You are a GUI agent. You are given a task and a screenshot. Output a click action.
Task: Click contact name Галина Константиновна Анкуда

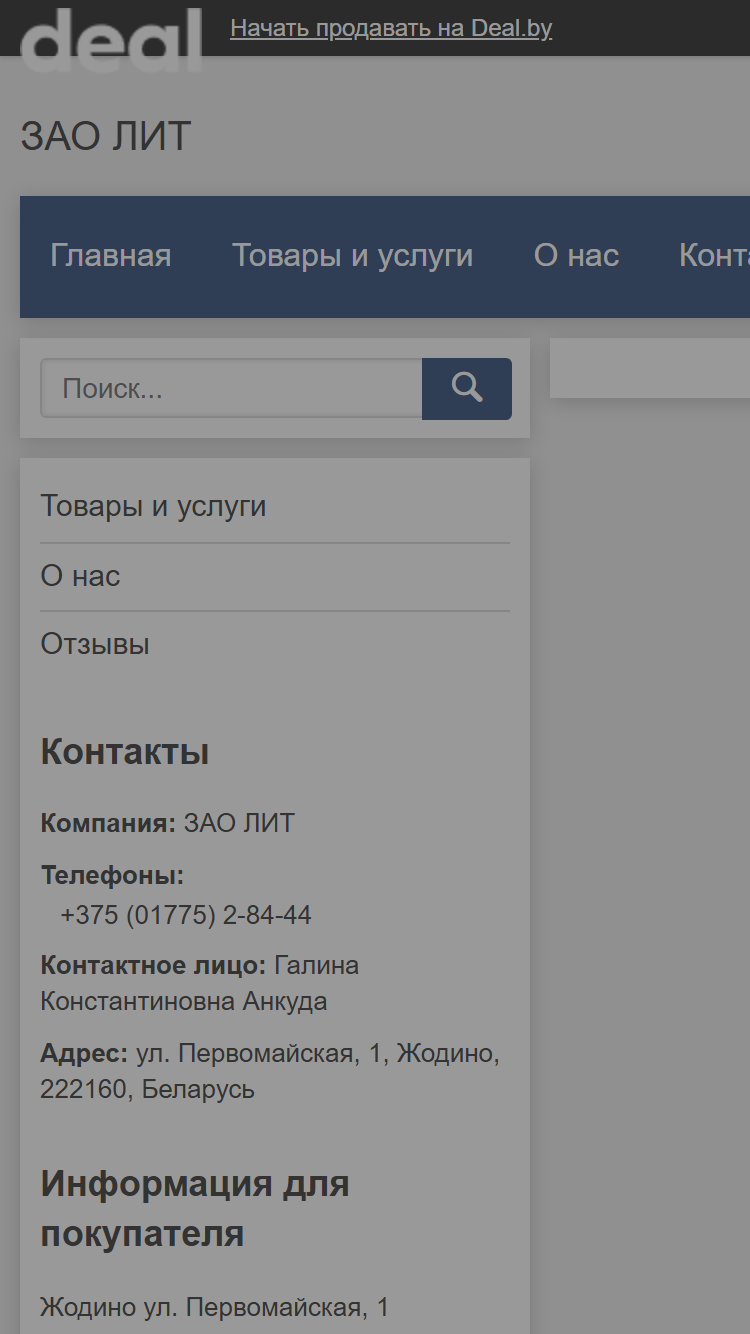pyautogui.click(x=200, y=983)
